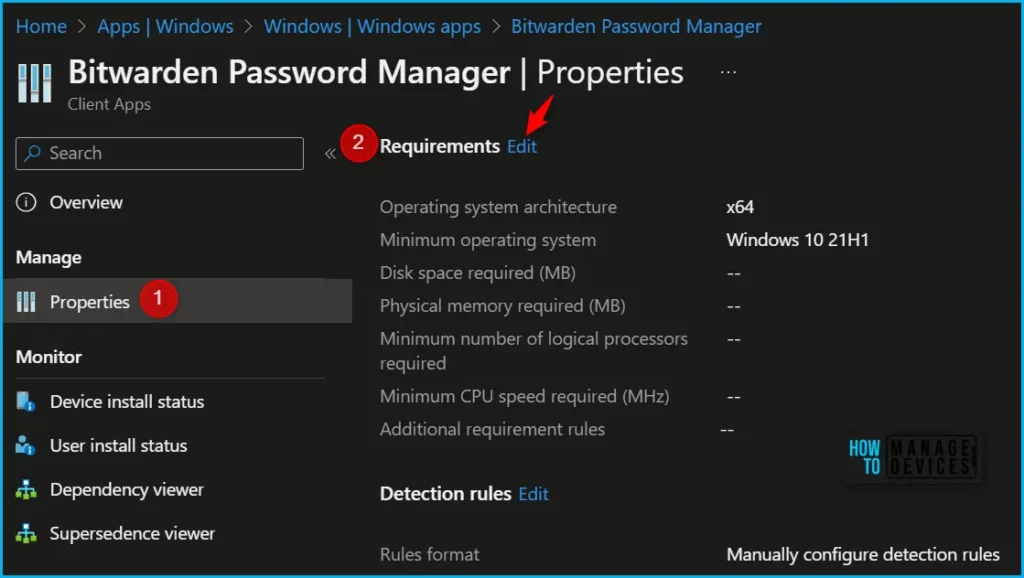1024x578 pixels.
Task: Open Dependency viewer
Action: pos(127,489)
